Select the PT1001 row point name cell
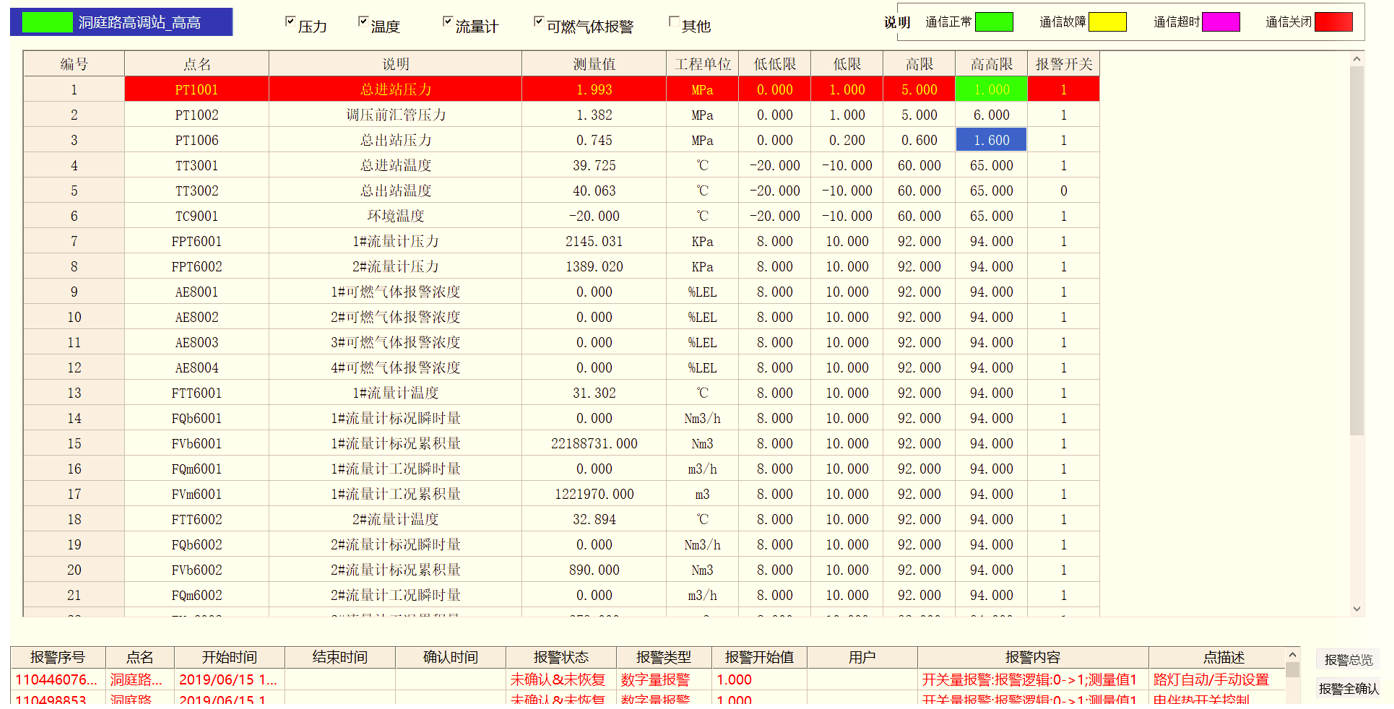The image size is (1394, 709). pyautogui.click(x=196, y=89)
